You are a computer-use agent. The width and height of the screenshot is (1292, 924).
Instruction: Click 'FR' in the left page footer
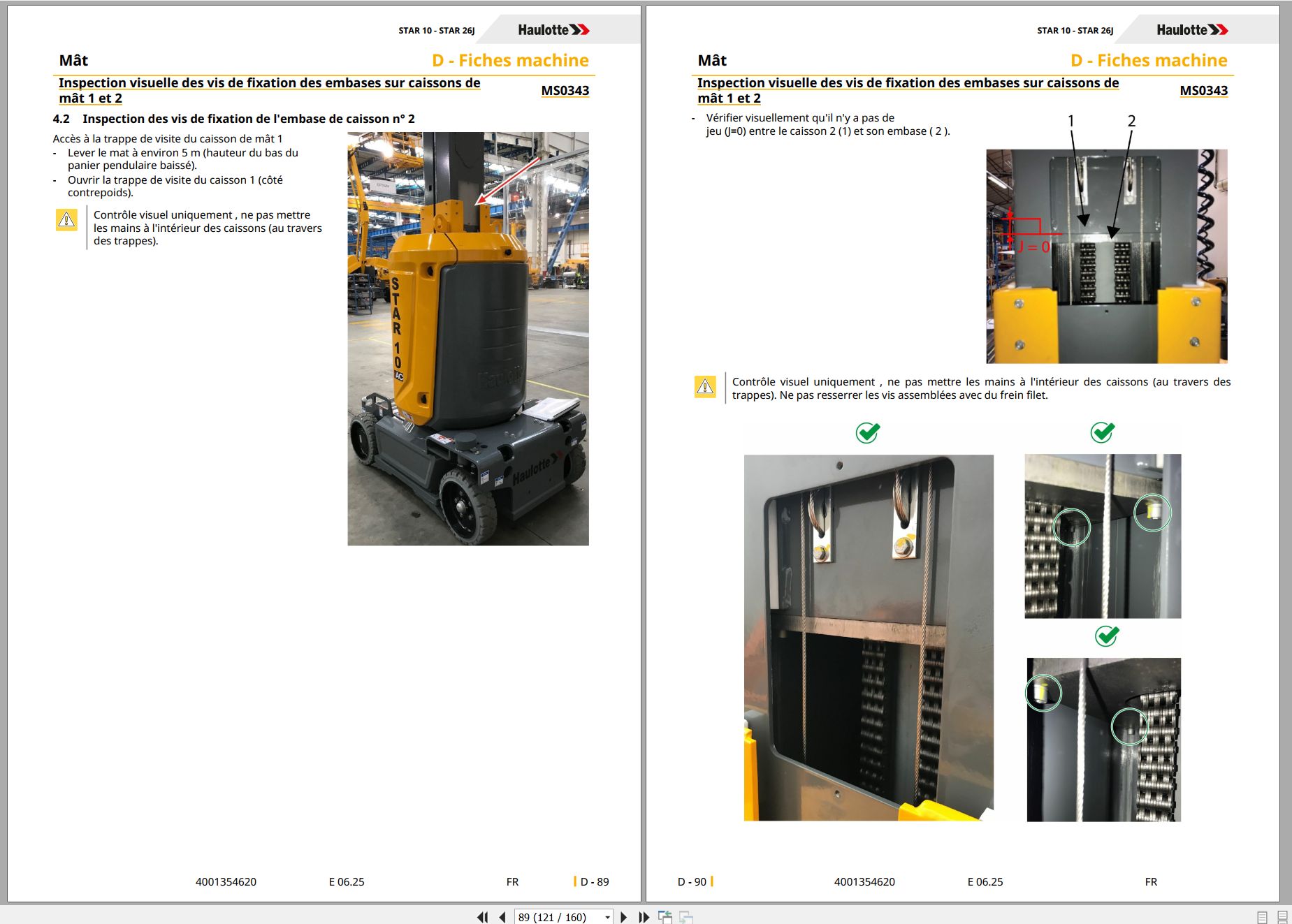click(x=512, y=881)
